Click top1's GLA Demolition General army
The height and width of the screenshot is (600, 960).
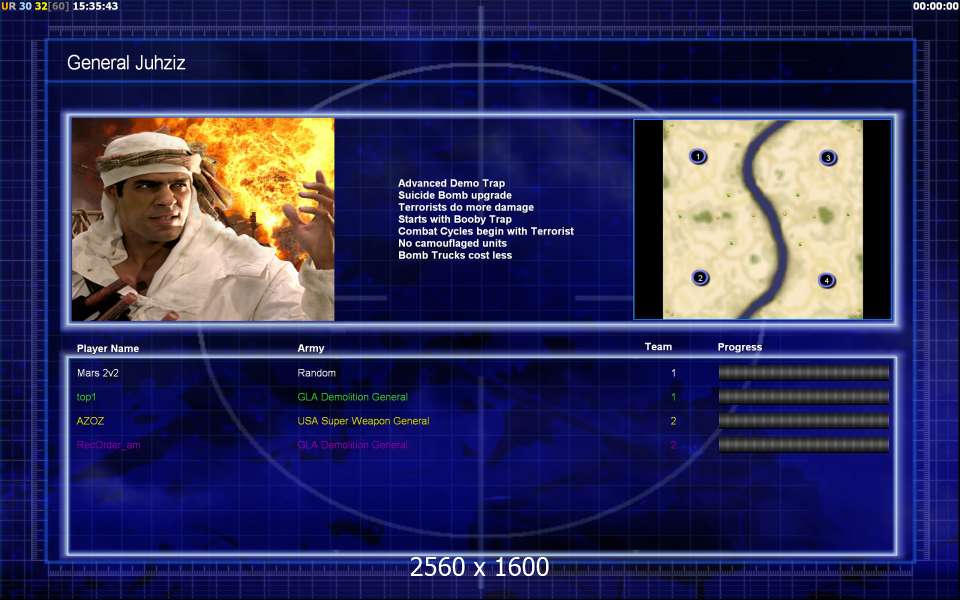coord(353,397)
